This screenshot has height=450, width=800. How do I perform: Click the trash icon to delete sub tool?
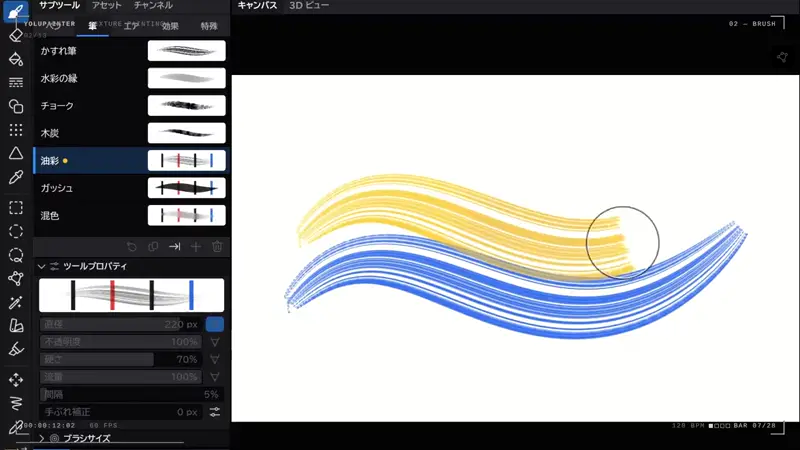[217, 247]
